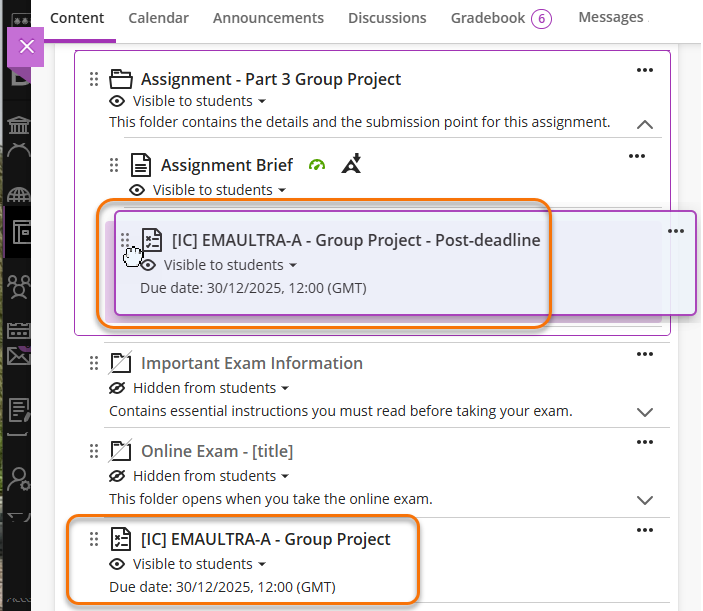Click drag handle beside Online Exam - [title]
This screenshot has height=611, width=703.
[x=94, y=452]
